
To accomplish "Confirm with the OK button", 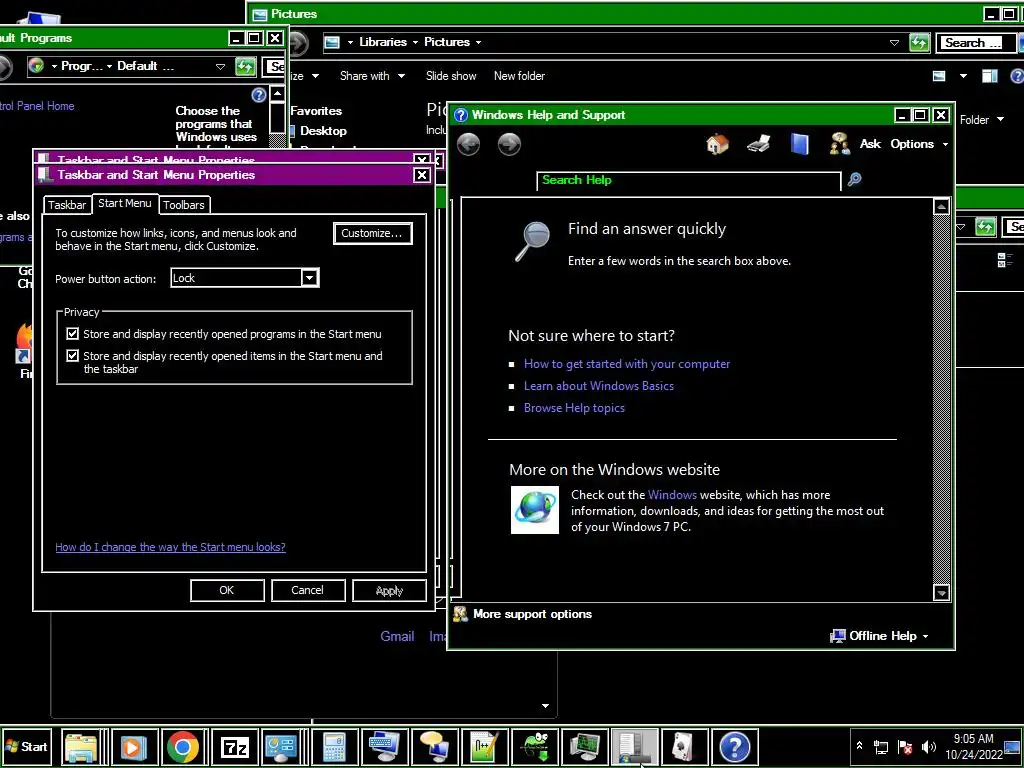I will click(x=227, y=590).
